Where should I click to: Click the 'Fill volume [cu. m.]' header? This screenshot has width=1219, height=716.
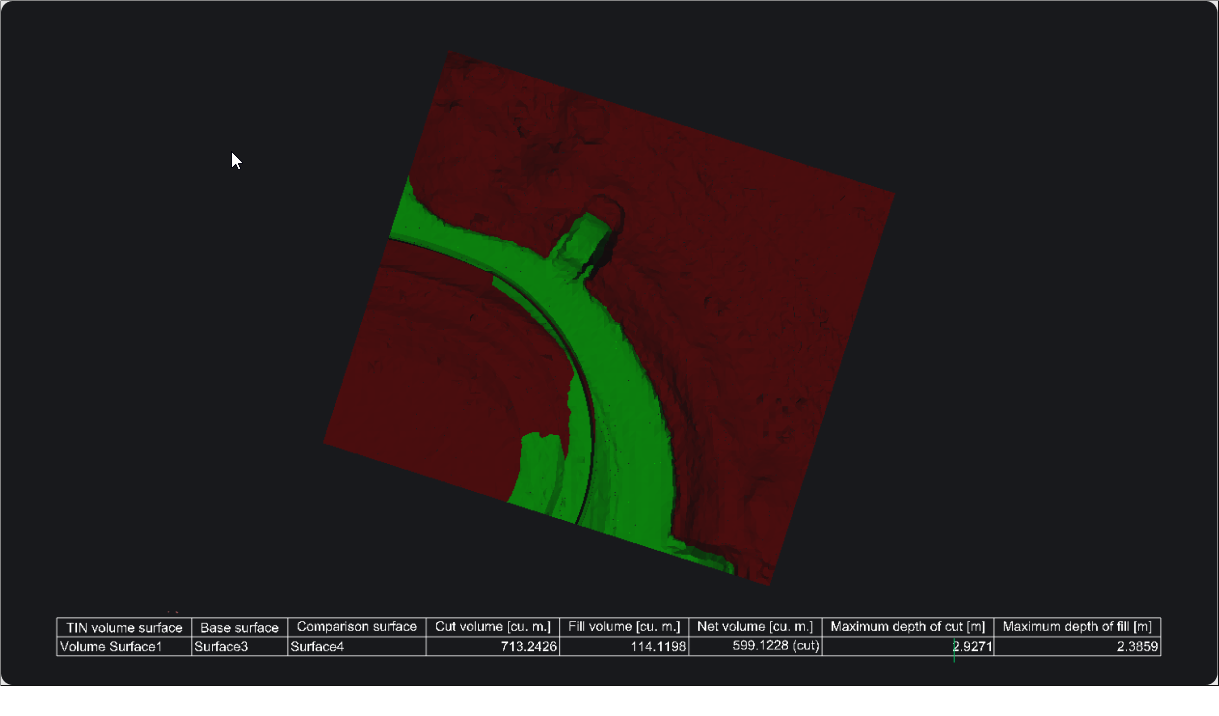(624, 627)
